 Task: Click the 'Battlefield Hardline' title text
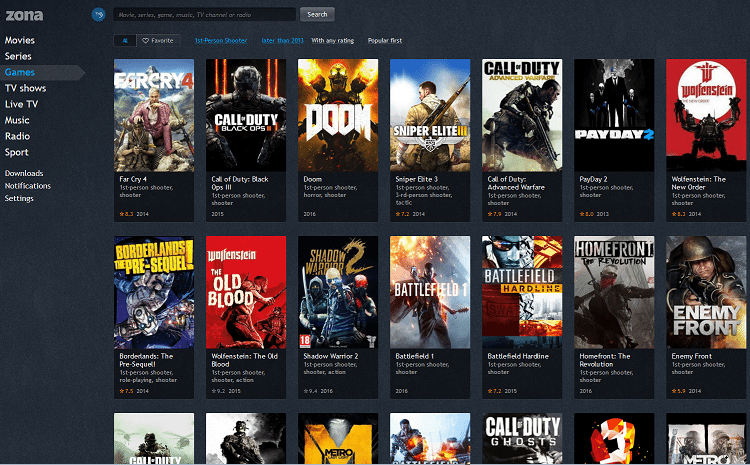pos(518,356)
